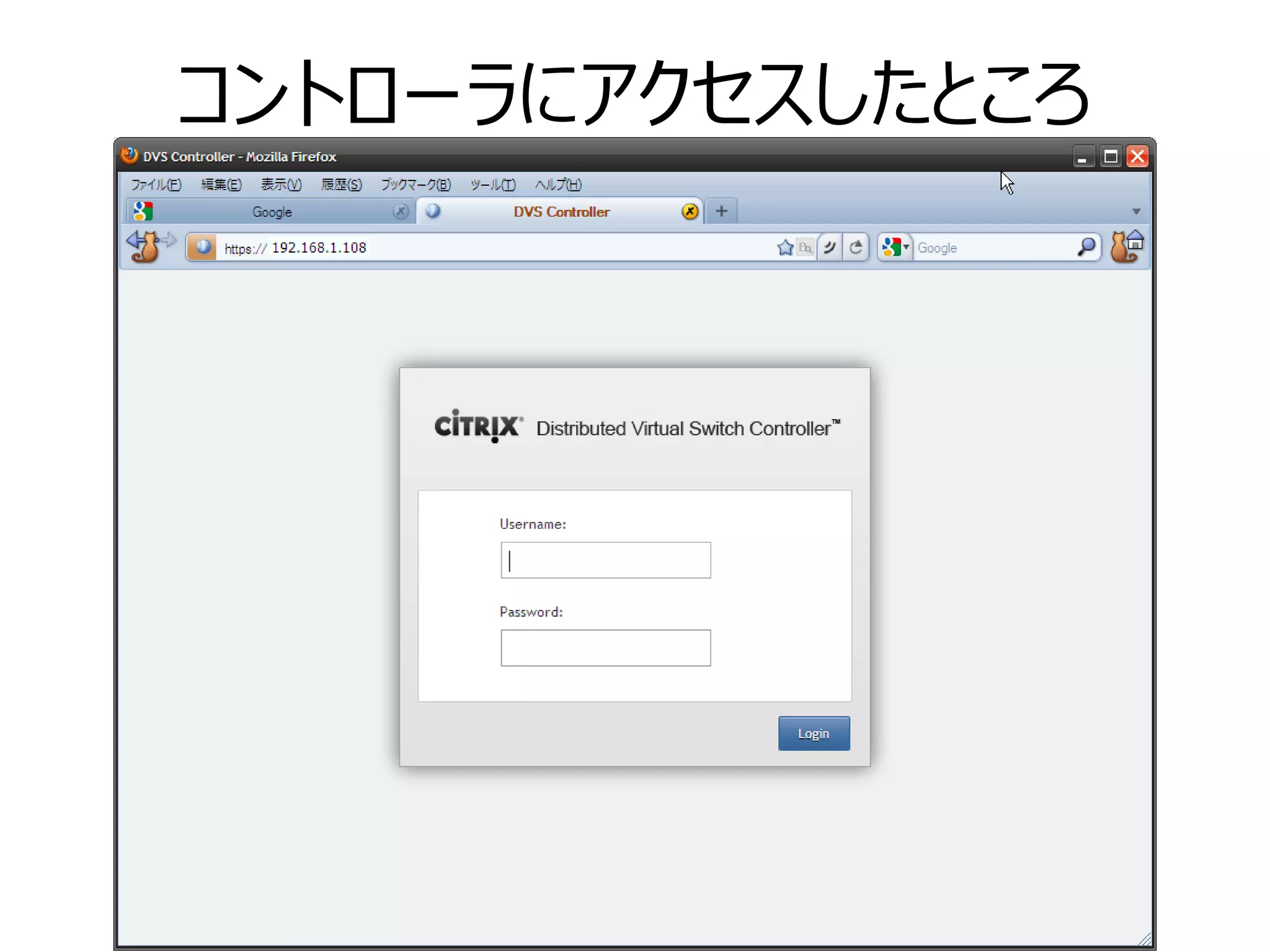Viewport: 1270px width, 952px height.
Task: Click the Citrix logo
Action: (478, 426)
